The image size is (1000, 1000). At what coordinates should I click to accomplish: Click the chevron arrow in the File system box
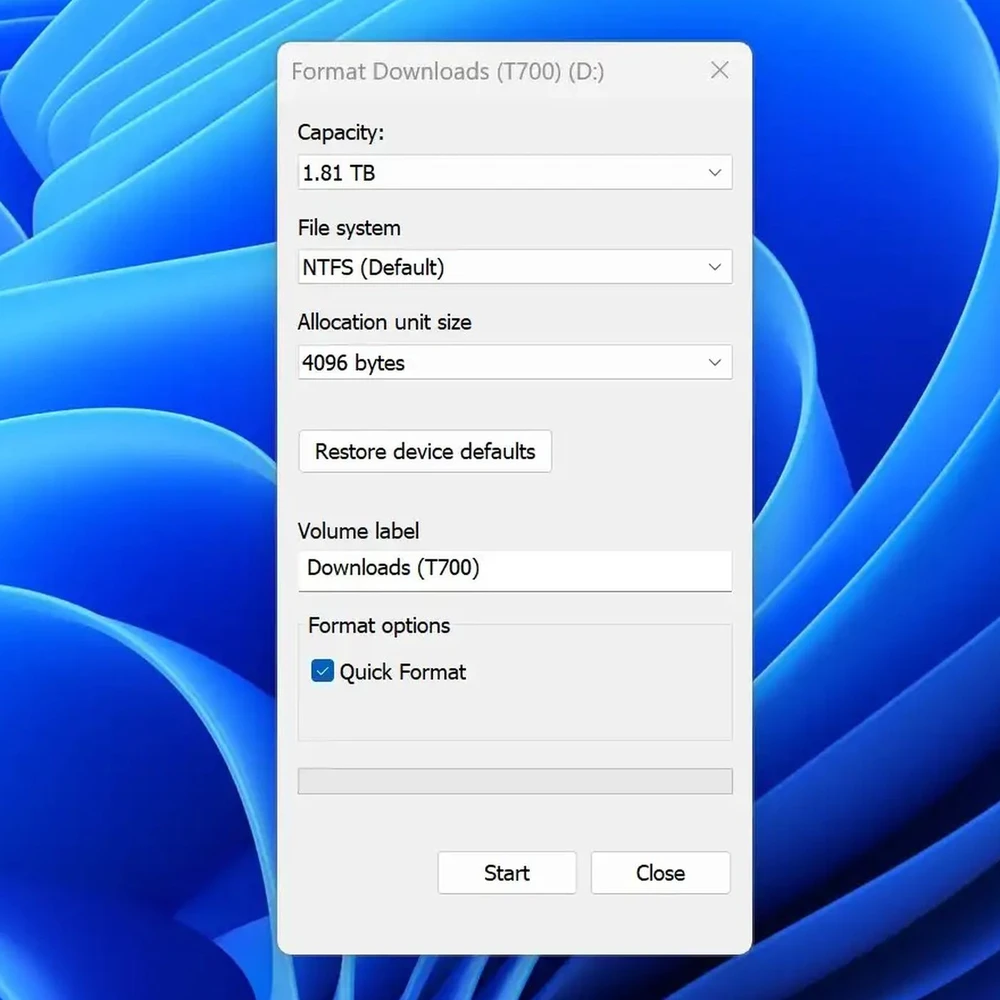click(714, 267)
